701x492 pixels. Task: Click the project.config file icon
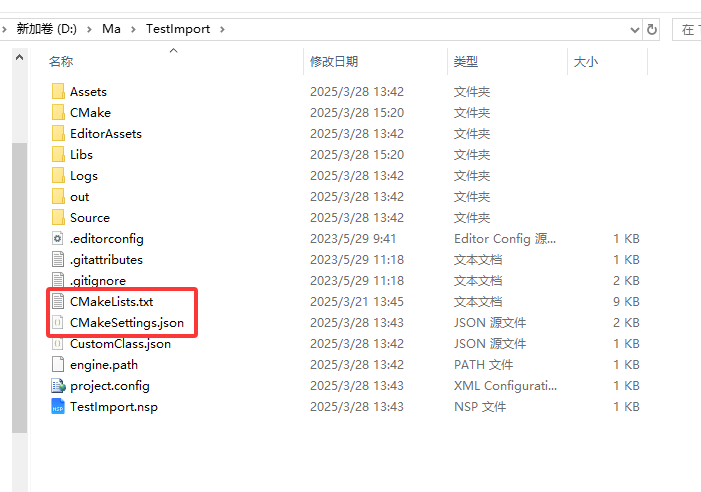(58, 386)
